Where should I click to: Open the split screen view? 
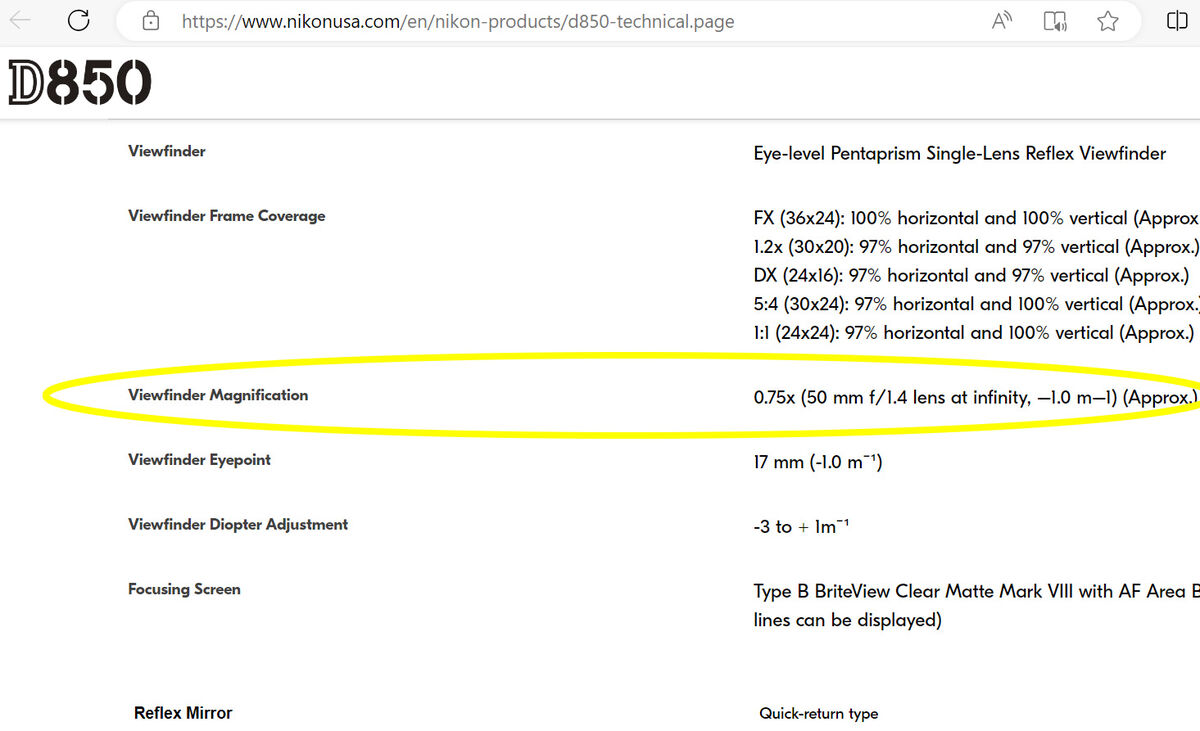pyautogui.click(x=1178, y=21)
